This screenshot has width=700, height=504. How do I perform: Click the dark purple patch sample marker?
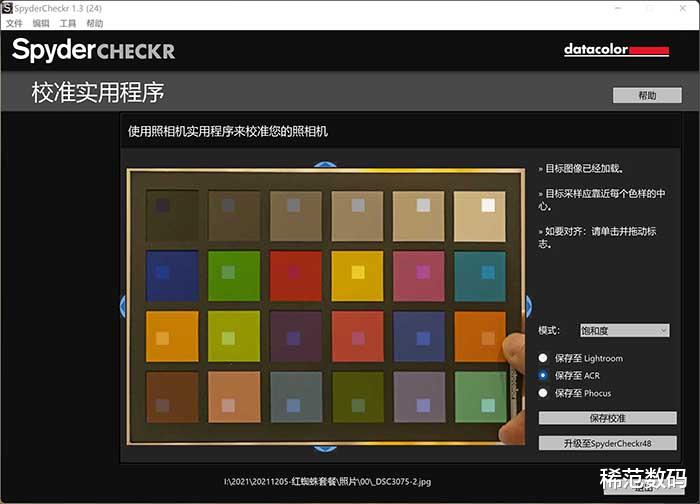pyautogui.click(x=293, y=338)
